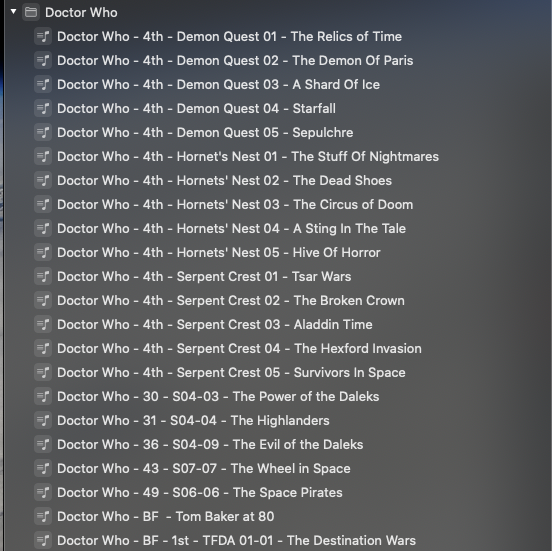Open Serpent Crest 05 - Survivors In Space
The image size is (552, 551).
coord(231,372)
